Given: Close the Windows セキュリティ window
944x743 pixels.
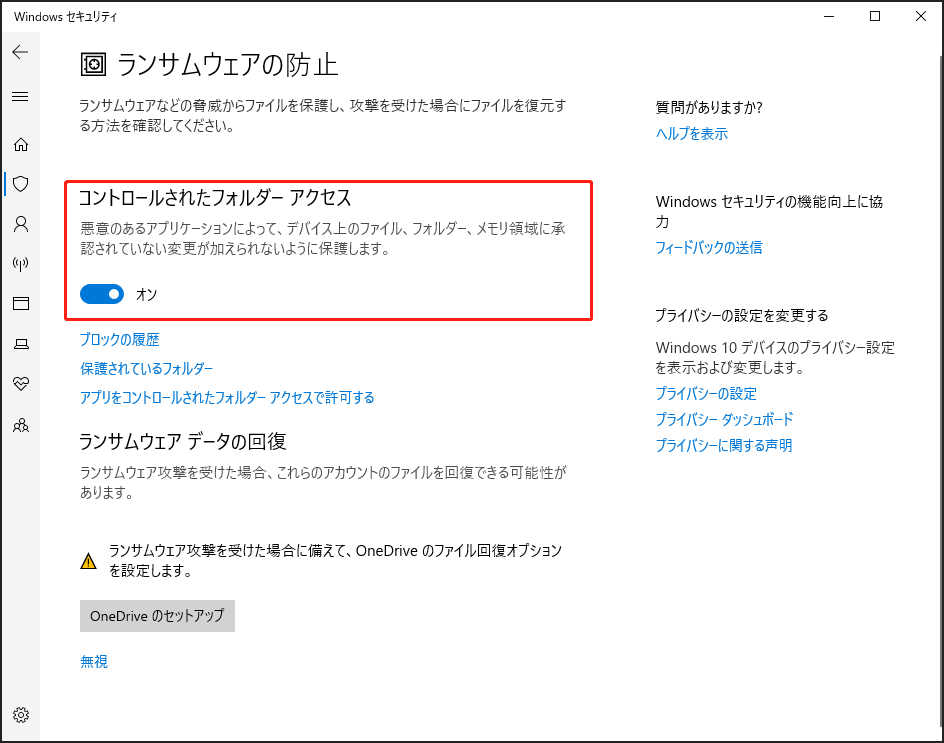Looking at the screenshot, I should (x=921, y=16).
